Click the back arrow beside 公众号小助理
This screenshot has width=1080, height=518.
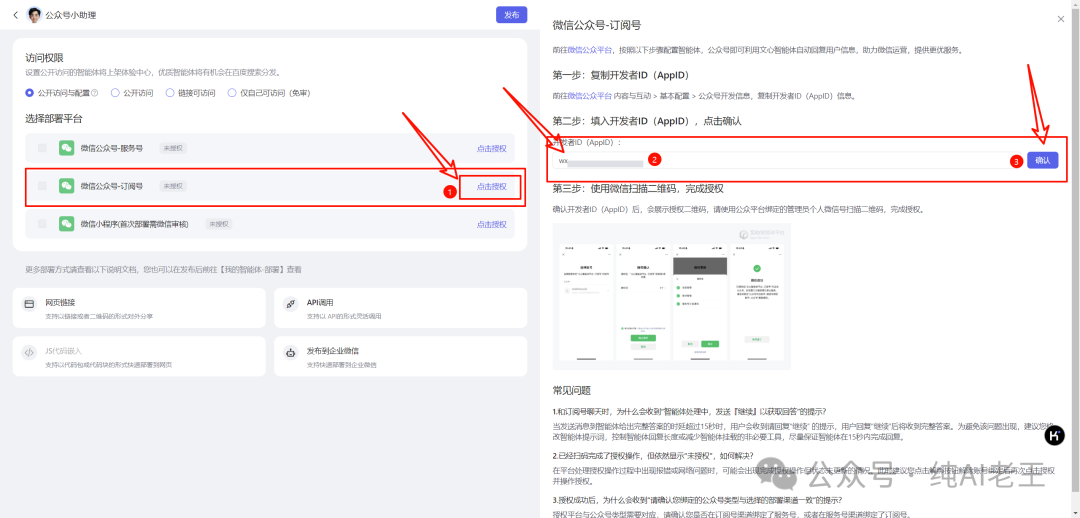pos(16,14)
